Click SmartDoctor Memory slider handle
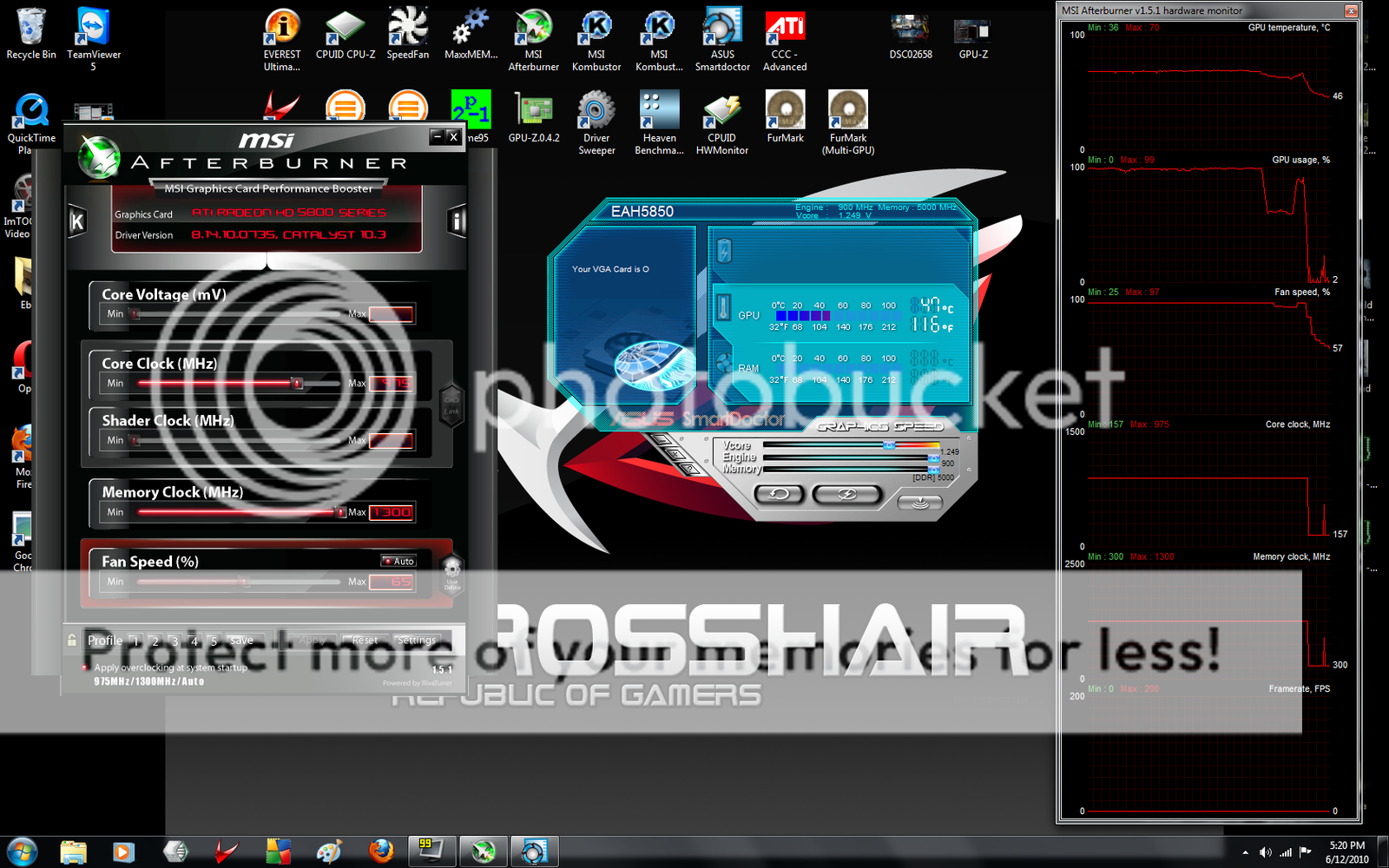The height and width of the screenshot is (868, 1389). (934, 469)
